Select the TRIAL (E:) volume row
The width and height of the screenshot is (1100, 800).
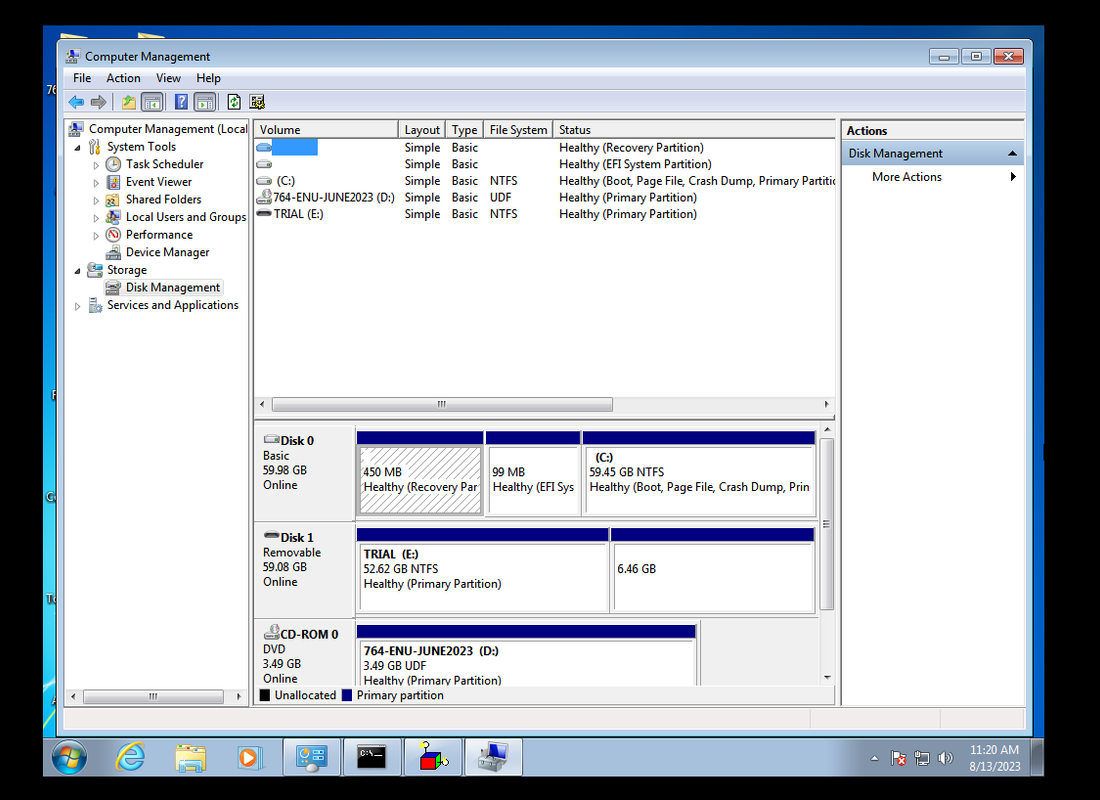point(545,214)
